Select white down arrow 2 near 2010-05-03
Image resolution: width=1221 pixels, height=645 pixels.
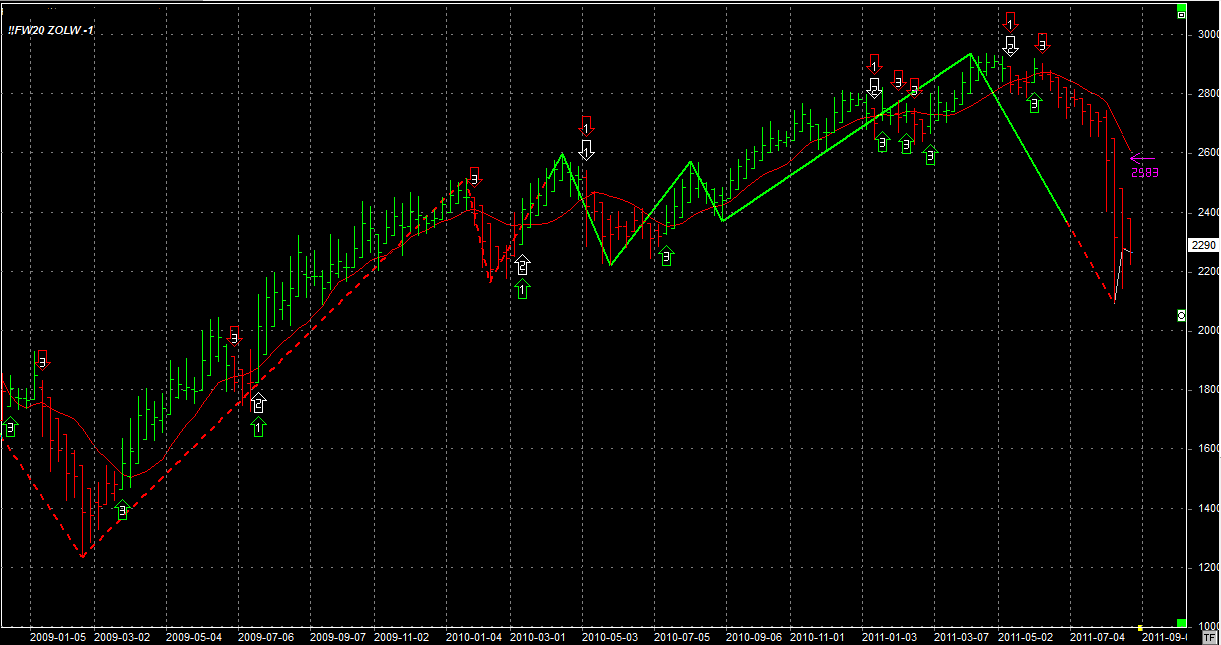point(587,150)
